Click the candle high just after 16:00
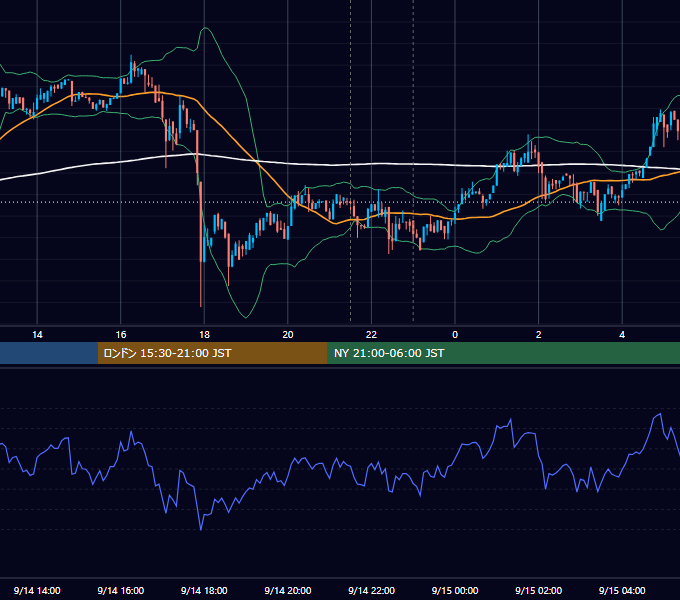The image size is (680, 600). point(131,57)
